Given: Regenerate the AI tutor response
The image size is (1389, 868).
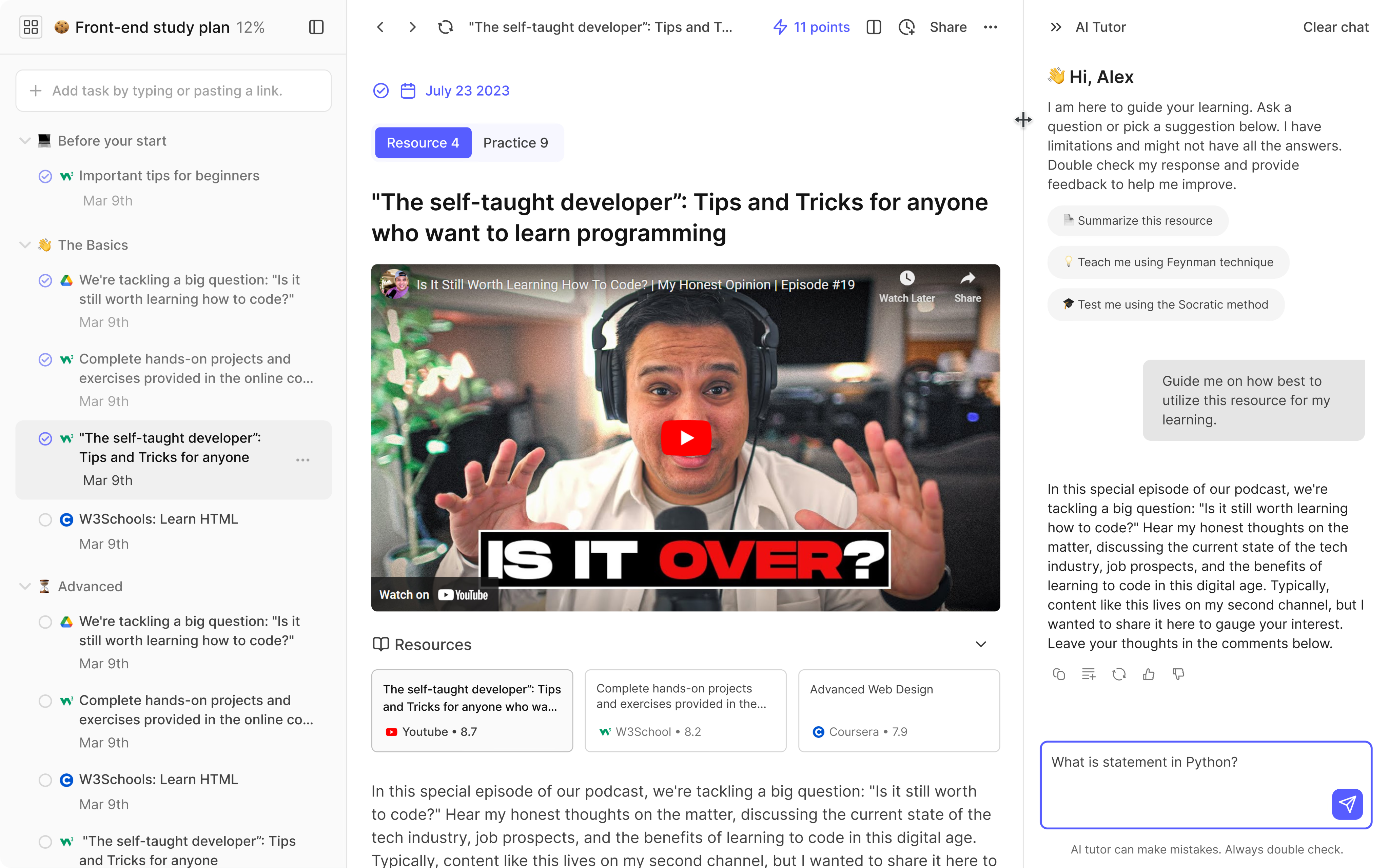Looking at the screenshot, I should (1119, 674).
